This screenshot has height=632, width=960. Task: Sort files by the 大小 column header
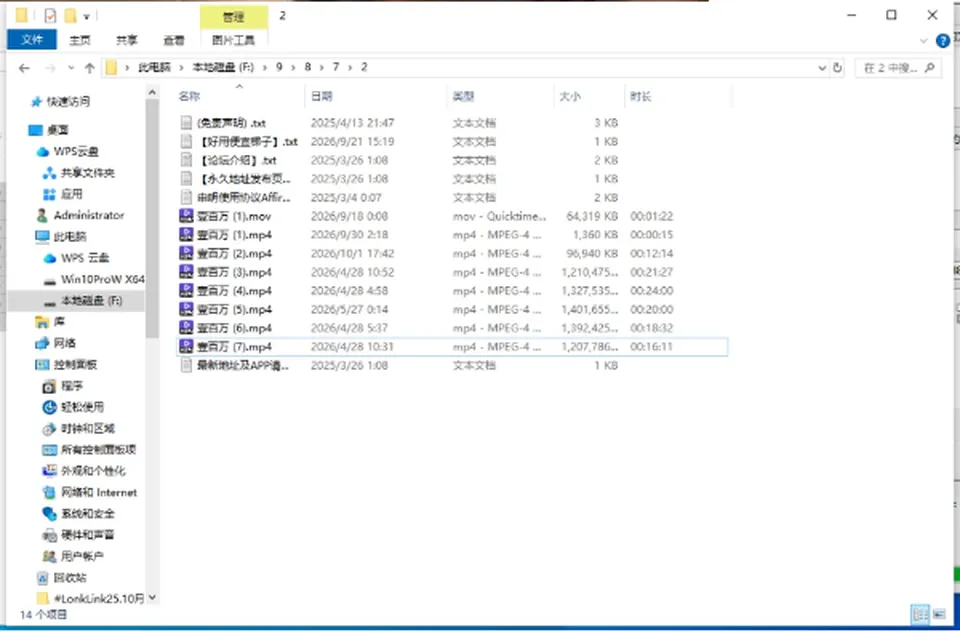click(x=569, y=96)
